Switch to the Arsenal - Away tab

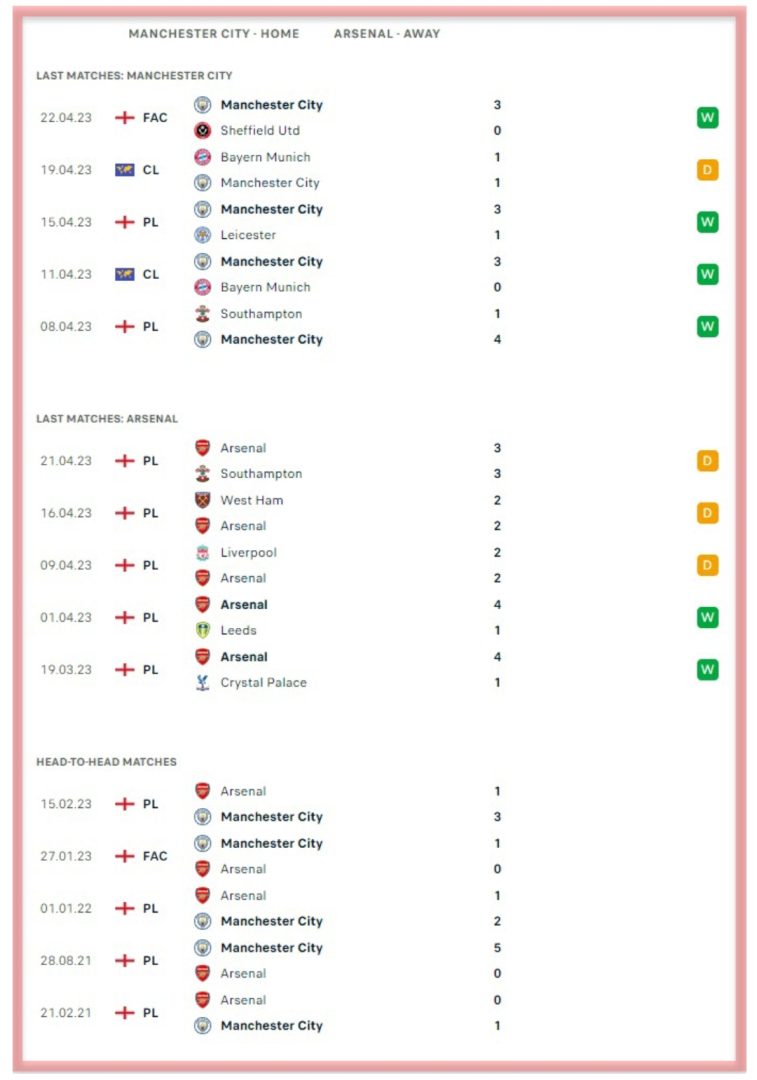click(386, 34)
